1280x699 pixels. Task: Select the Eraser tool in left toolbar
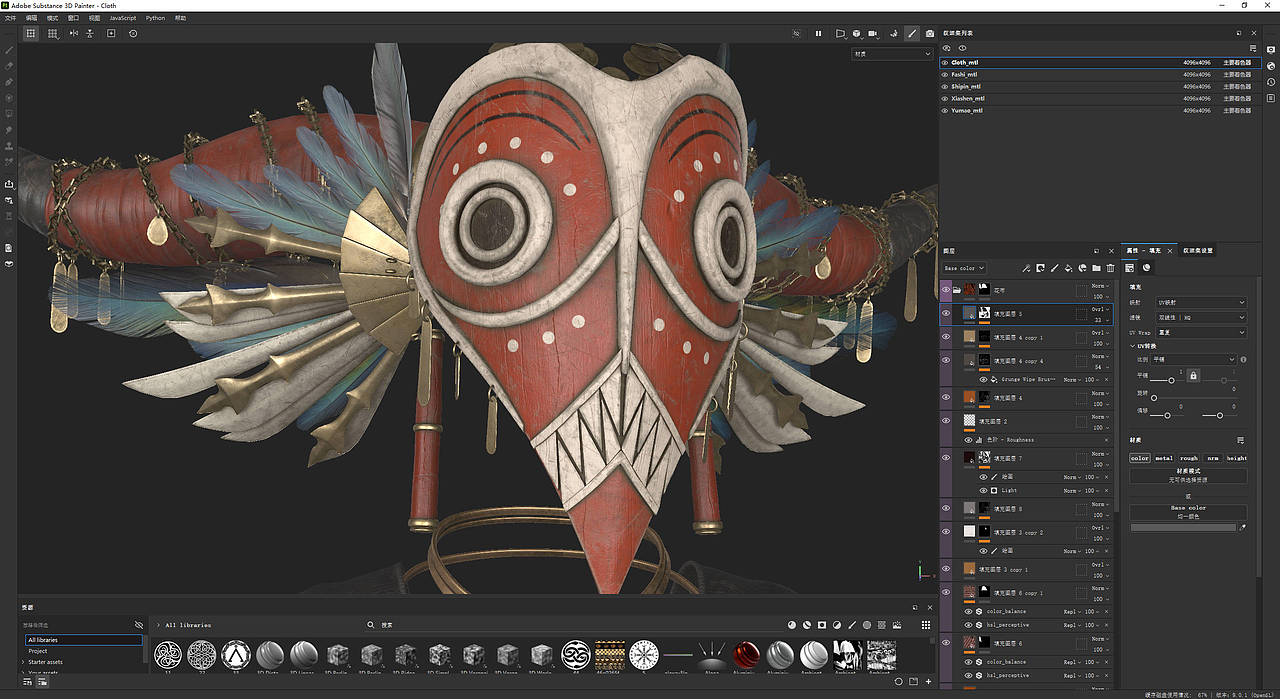click(9, 65)
